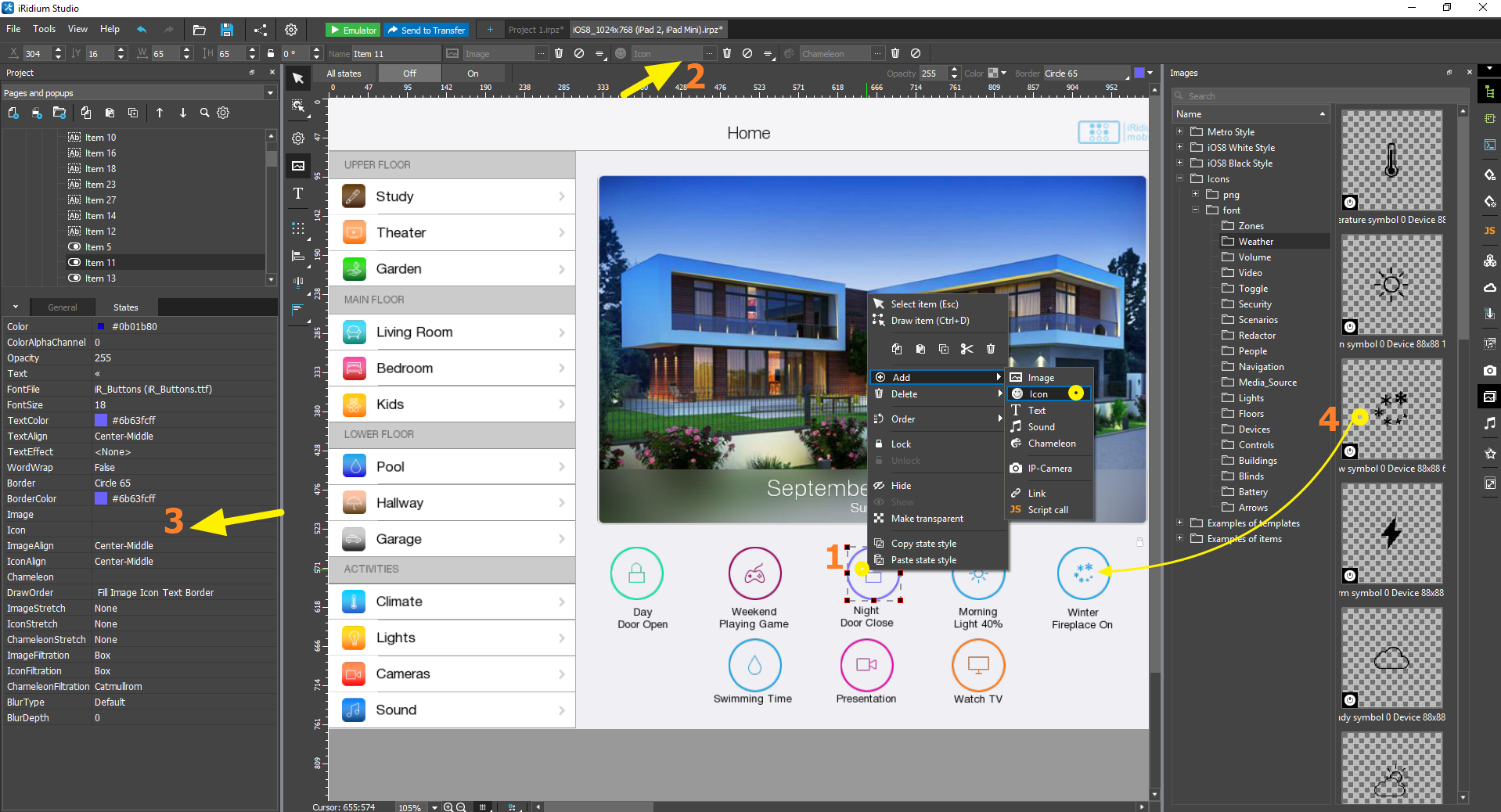Open the search icon in the Pages panel toolbar
The image size is (1501, 812).
203,113
